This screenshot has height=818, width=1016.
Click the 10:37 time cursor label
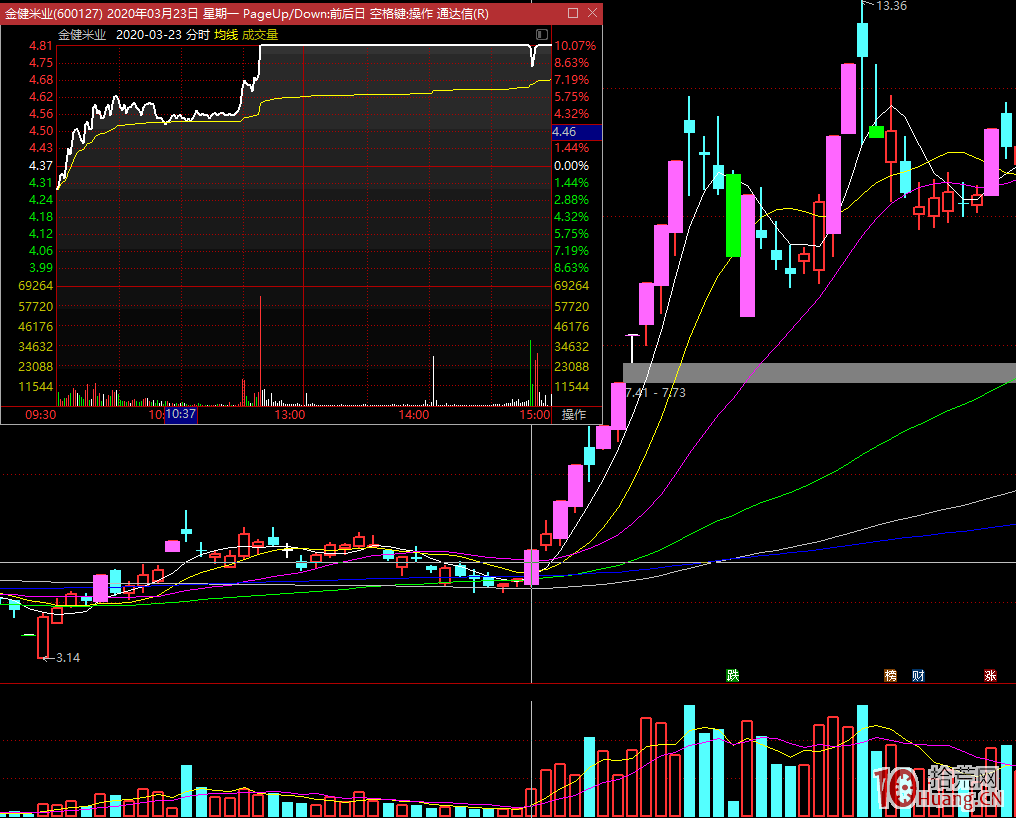(x=181, y=415)
